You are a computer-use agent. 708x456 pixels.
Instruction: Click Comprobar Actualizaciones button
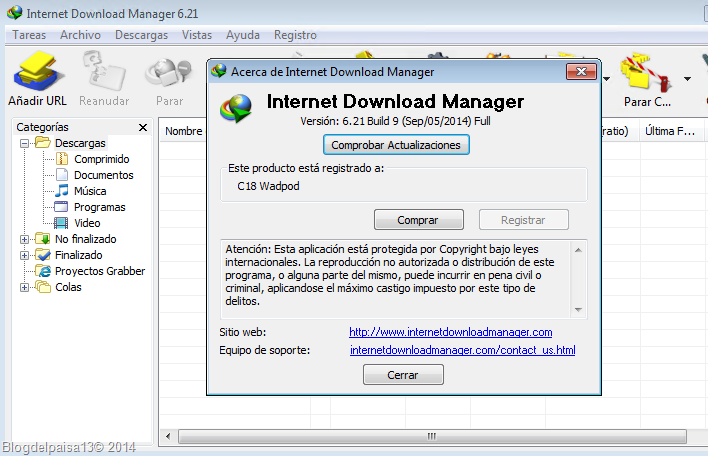point(396,145)
